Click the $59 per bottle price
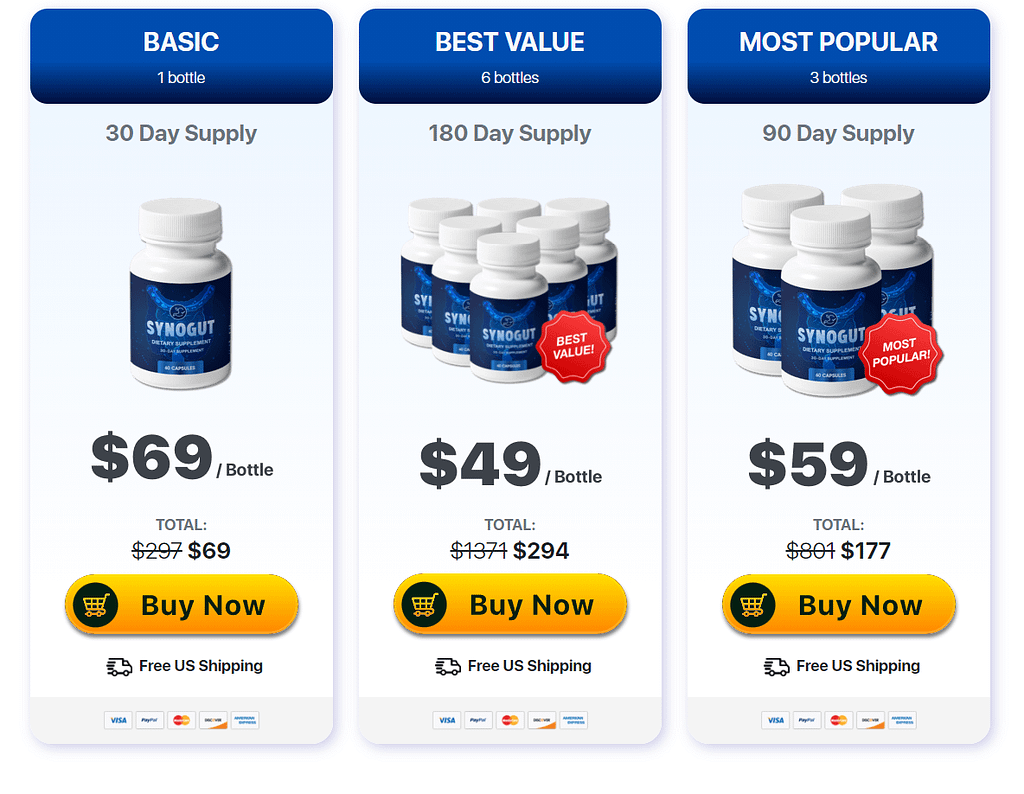 click(839, 464)
